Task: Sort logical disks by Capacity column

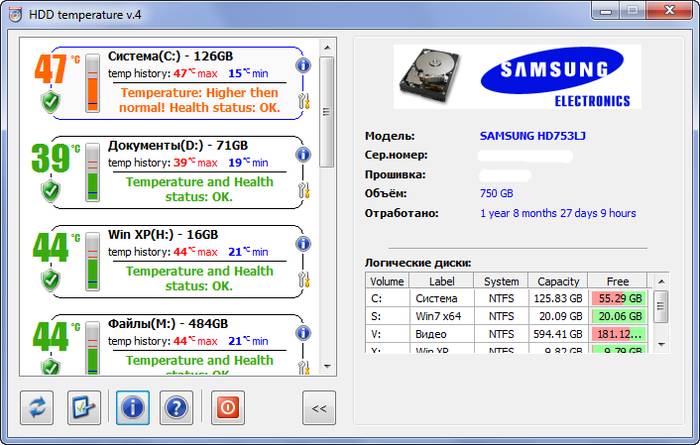Action: pos(557,281)
